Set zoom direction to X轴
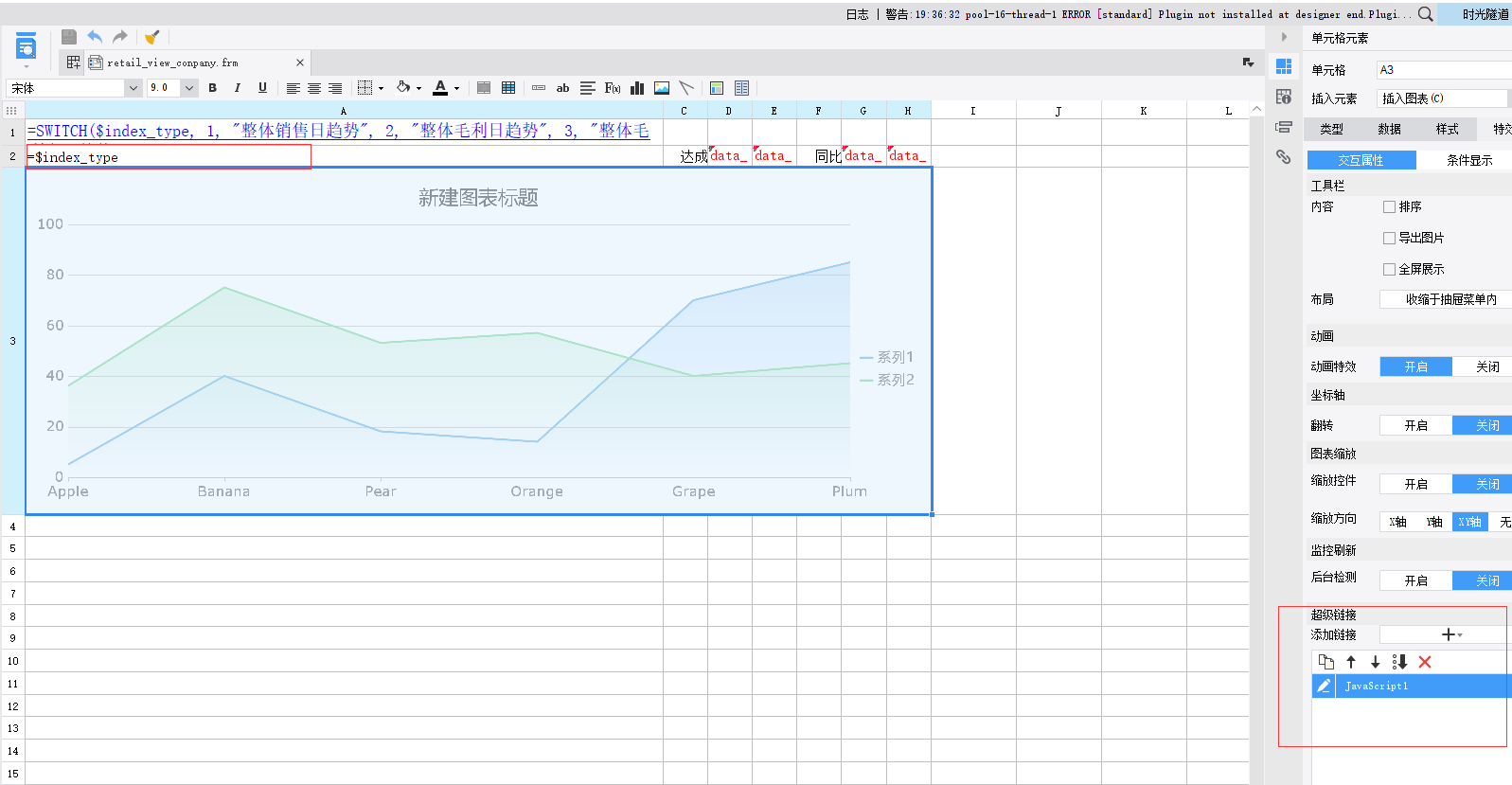The width and height of the screenshot is (1512, 785). 1397,522
